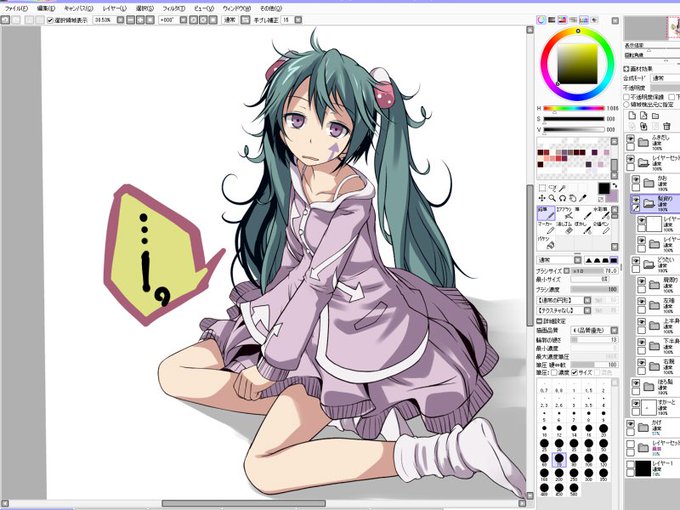Choose brush size preset 5
Screen dimensions: 680x510
[544, 415]
